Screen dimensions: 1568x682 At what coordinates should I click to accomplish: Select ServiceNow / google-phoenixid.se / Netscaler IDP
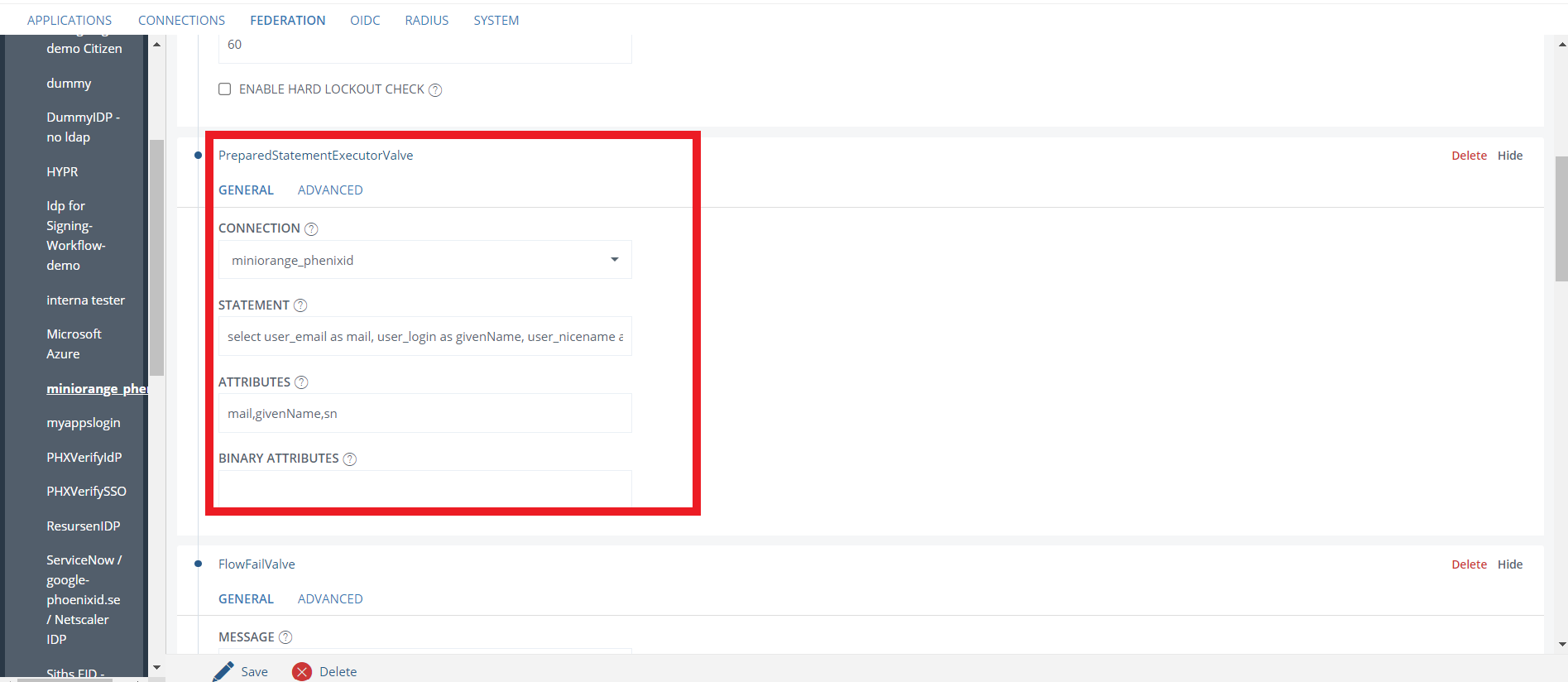click(x=84, y=600)
